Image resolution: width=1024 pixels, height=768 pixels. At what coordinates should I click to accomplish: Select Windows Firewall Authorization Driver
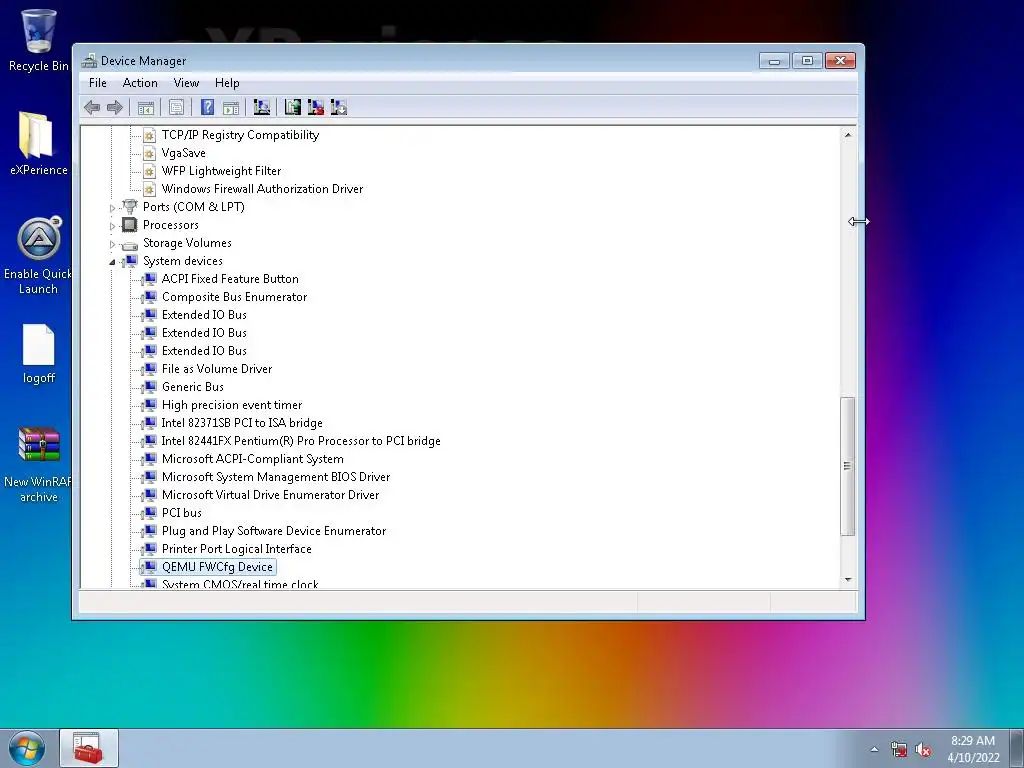tap(262, 189)
